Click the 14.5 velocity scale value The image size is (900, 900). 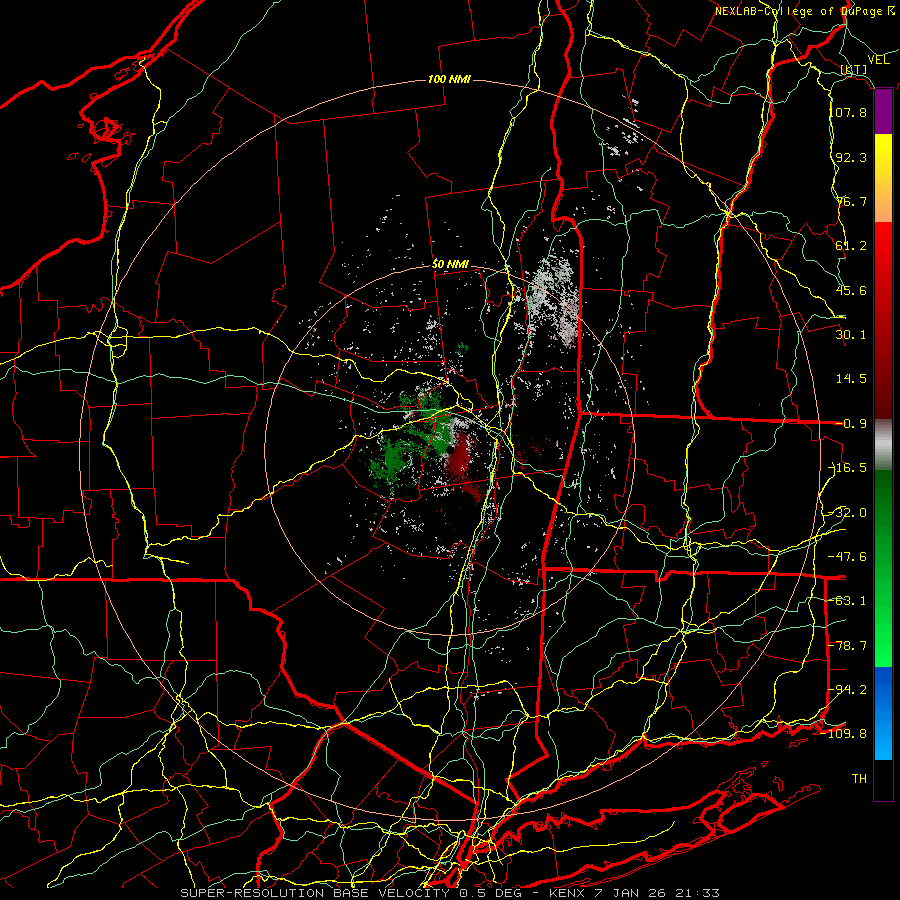click(851, 379)
